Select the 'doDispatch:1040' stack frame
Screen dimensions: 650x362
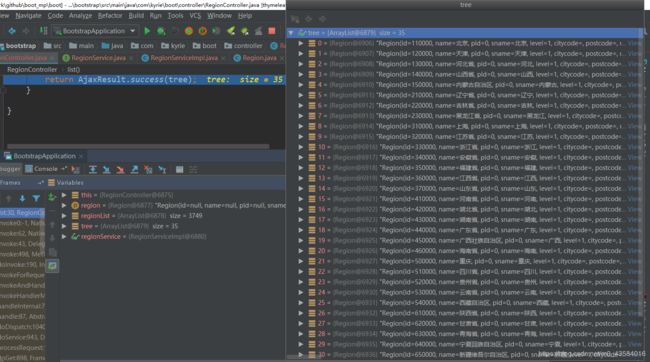[22, 327]
